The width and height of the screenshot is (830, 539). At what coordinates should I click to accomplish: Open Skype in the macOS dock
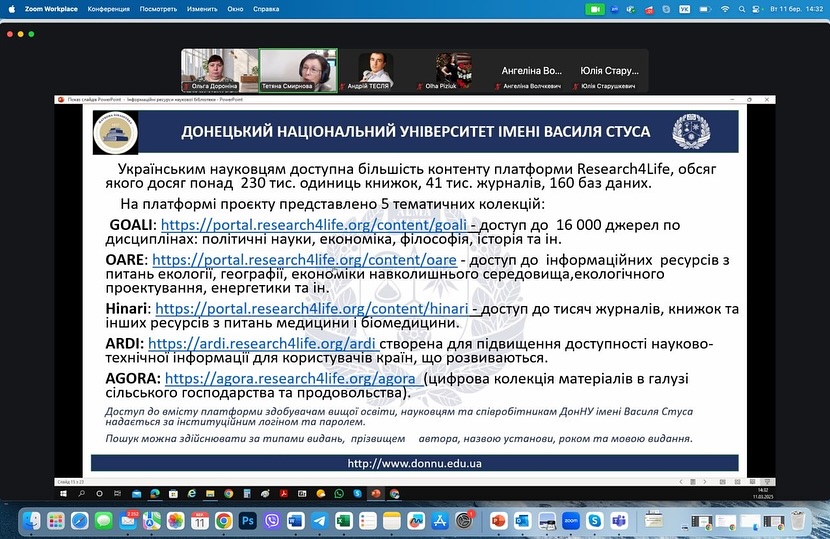coord(594,521)
